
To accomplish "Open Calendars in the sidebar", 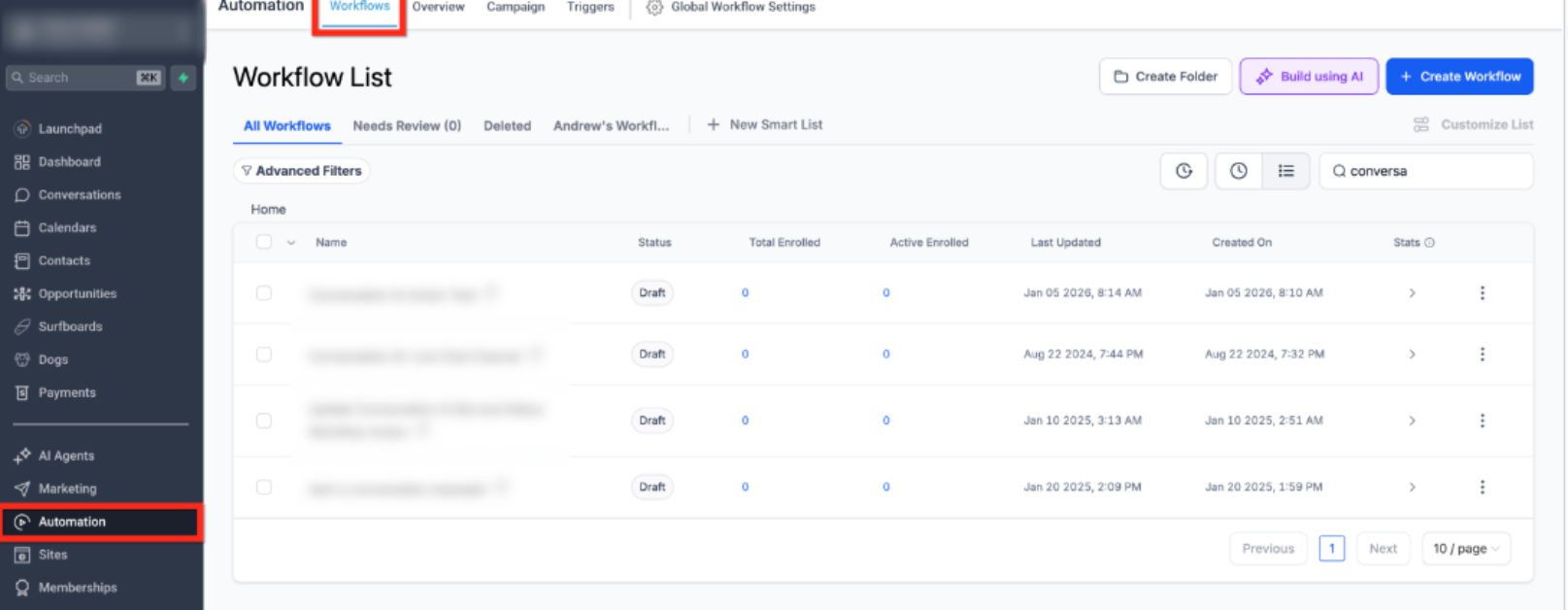I will tap(56, 227).
